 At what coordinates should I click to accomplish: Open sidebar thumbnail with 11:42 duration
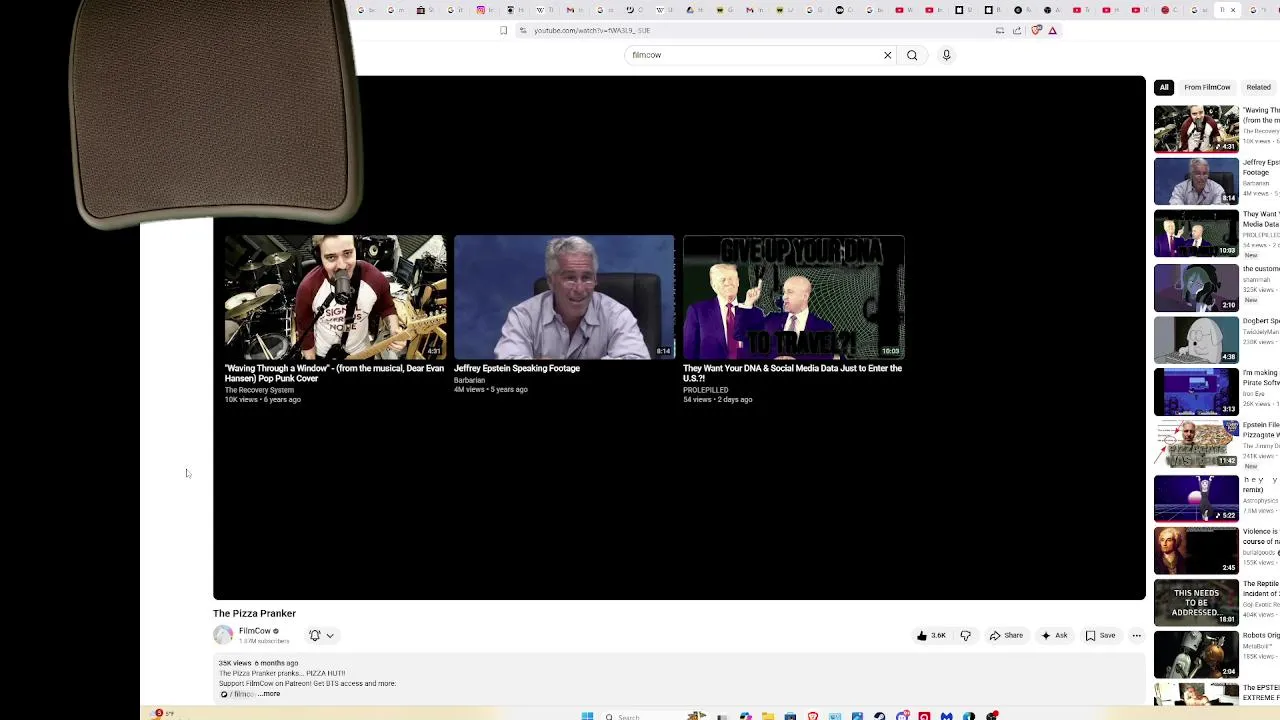[1196, 444]
